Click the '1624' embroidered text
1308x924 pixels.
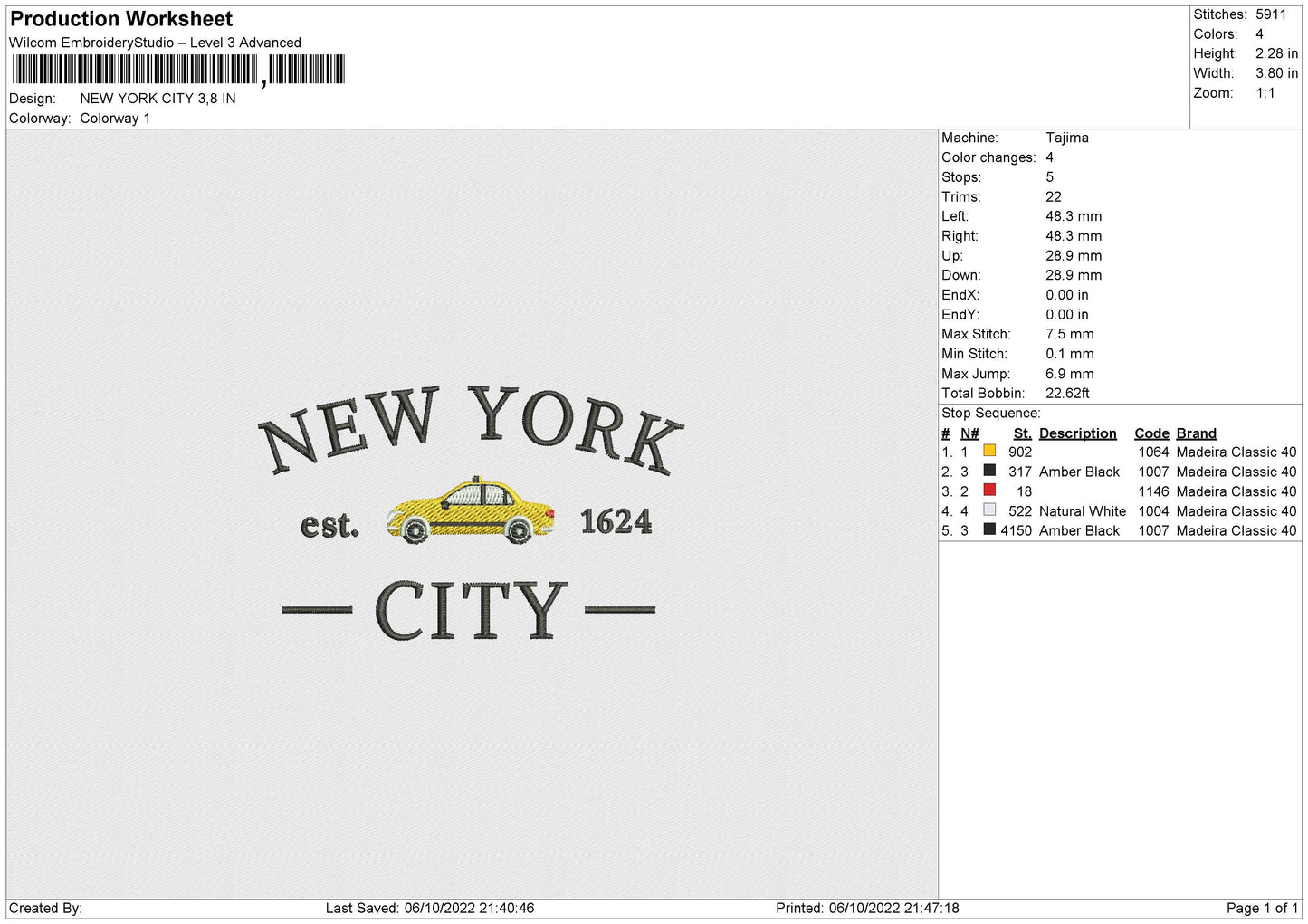[x=616, y=521]
